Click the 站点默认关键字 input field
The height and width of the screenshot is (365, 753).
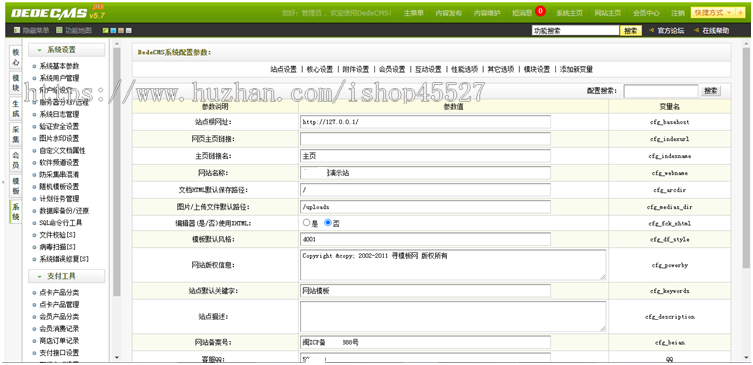(425, 291)
